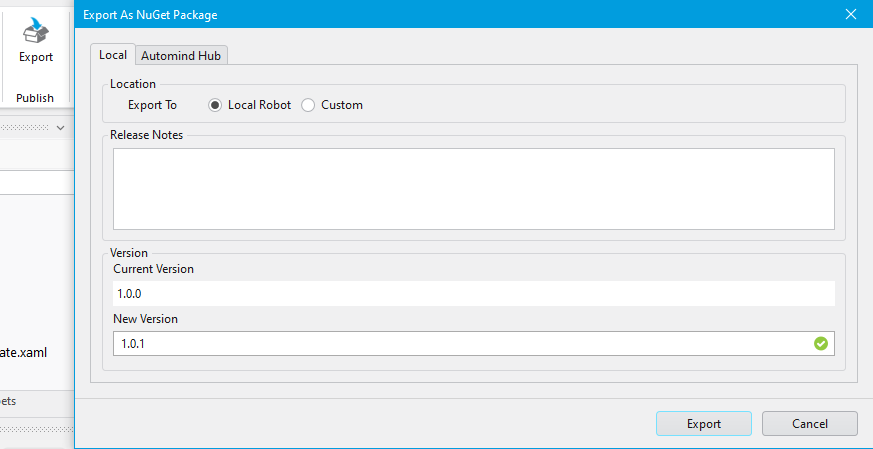The image size is (873, 449).
Task: Click the green checkmark in New Version field
Action: [x=821, y=344]
